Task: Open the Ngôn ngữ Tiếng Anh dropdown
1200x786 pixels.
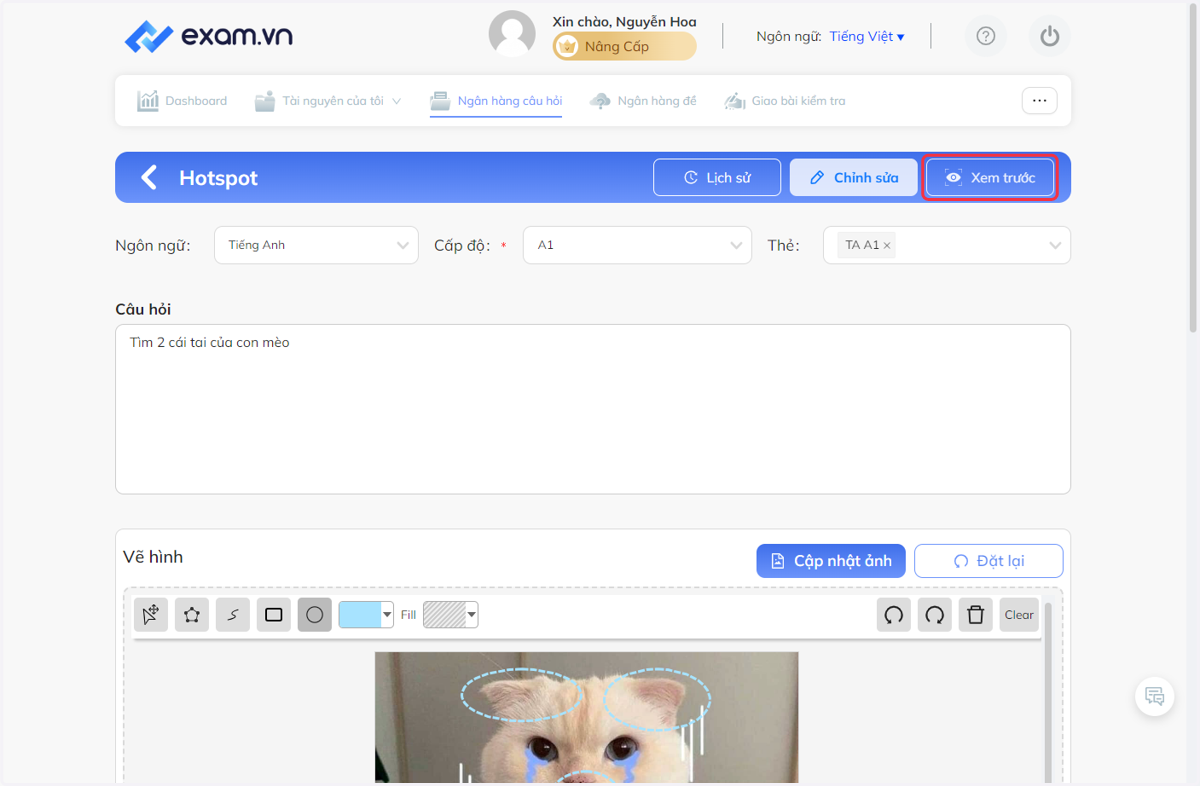Action: pyautogui.click(x=316, y=245)
